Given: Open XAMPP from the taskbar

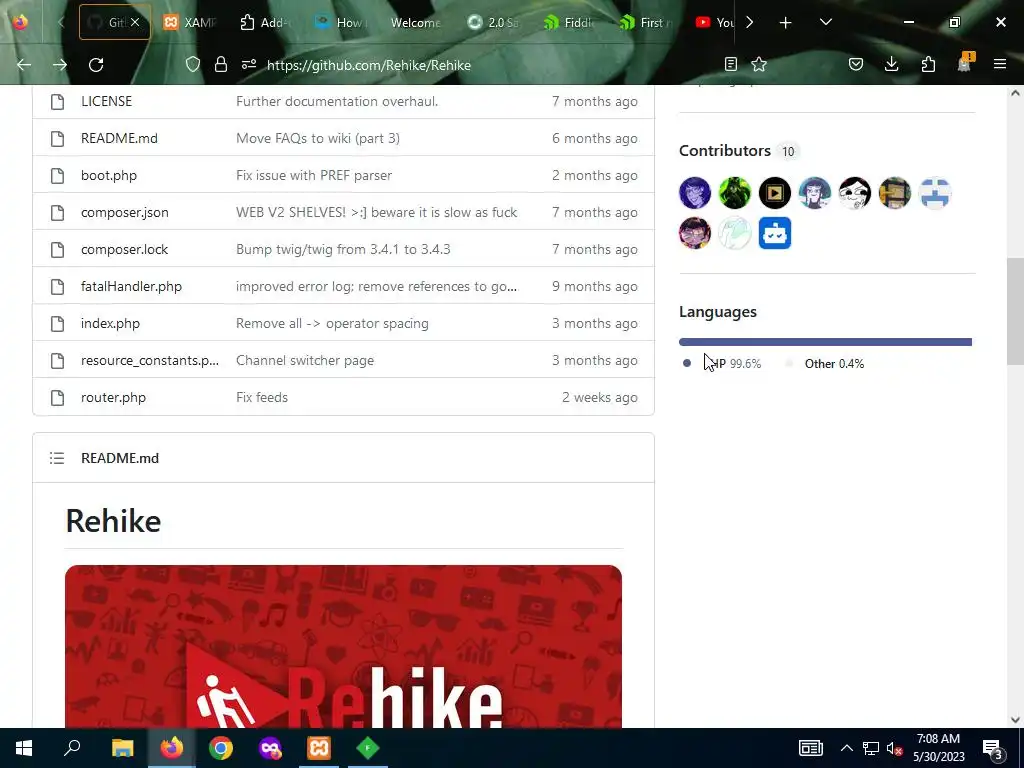Looking at the screenshot, I should (x=319, y=748).
